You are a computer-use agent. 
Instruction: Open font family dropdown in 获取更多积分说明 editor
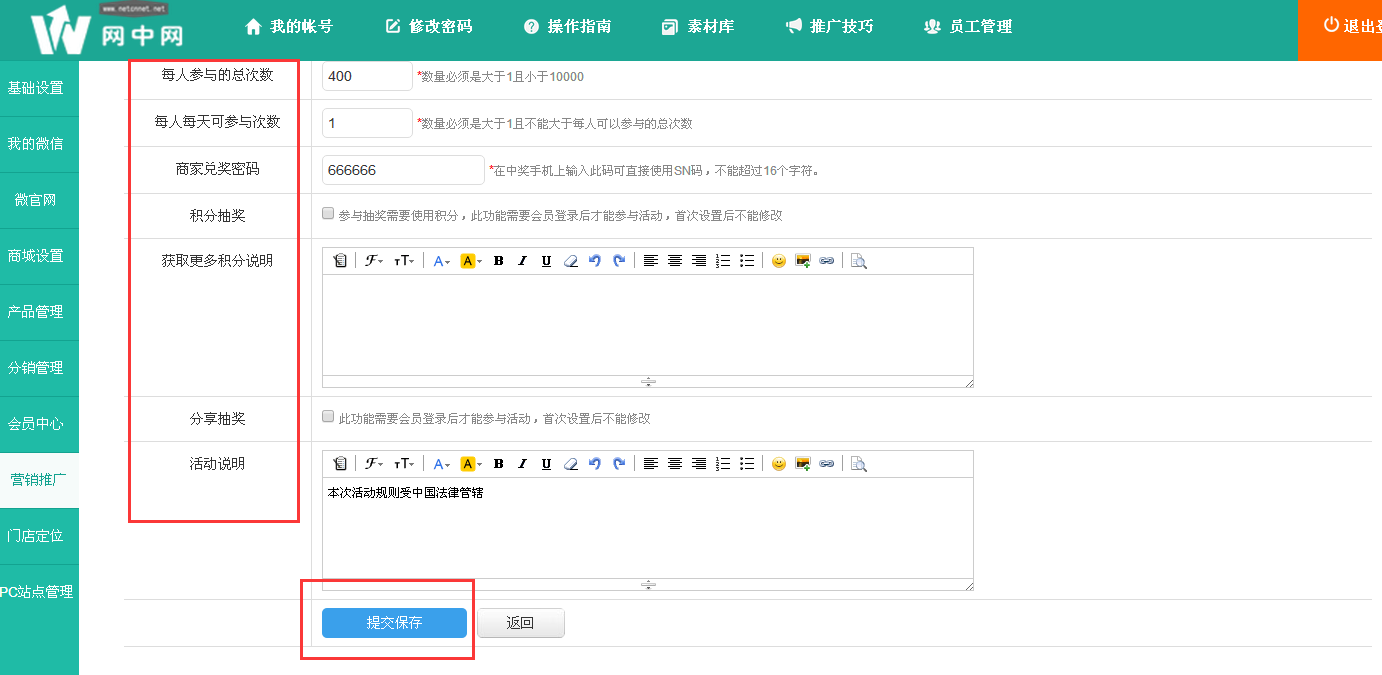[374, 261]
